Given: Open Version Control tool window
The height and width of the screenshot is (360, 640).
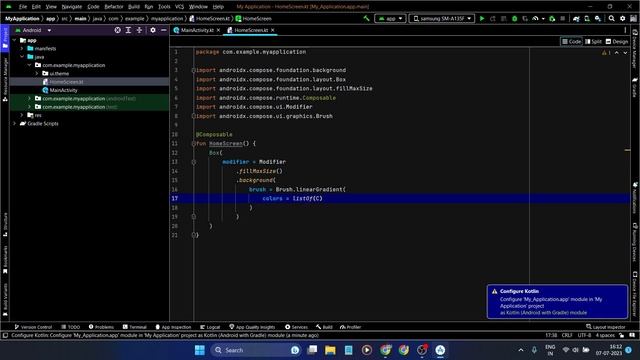Looking at the screenshot, I should click(x=33, y=327).
